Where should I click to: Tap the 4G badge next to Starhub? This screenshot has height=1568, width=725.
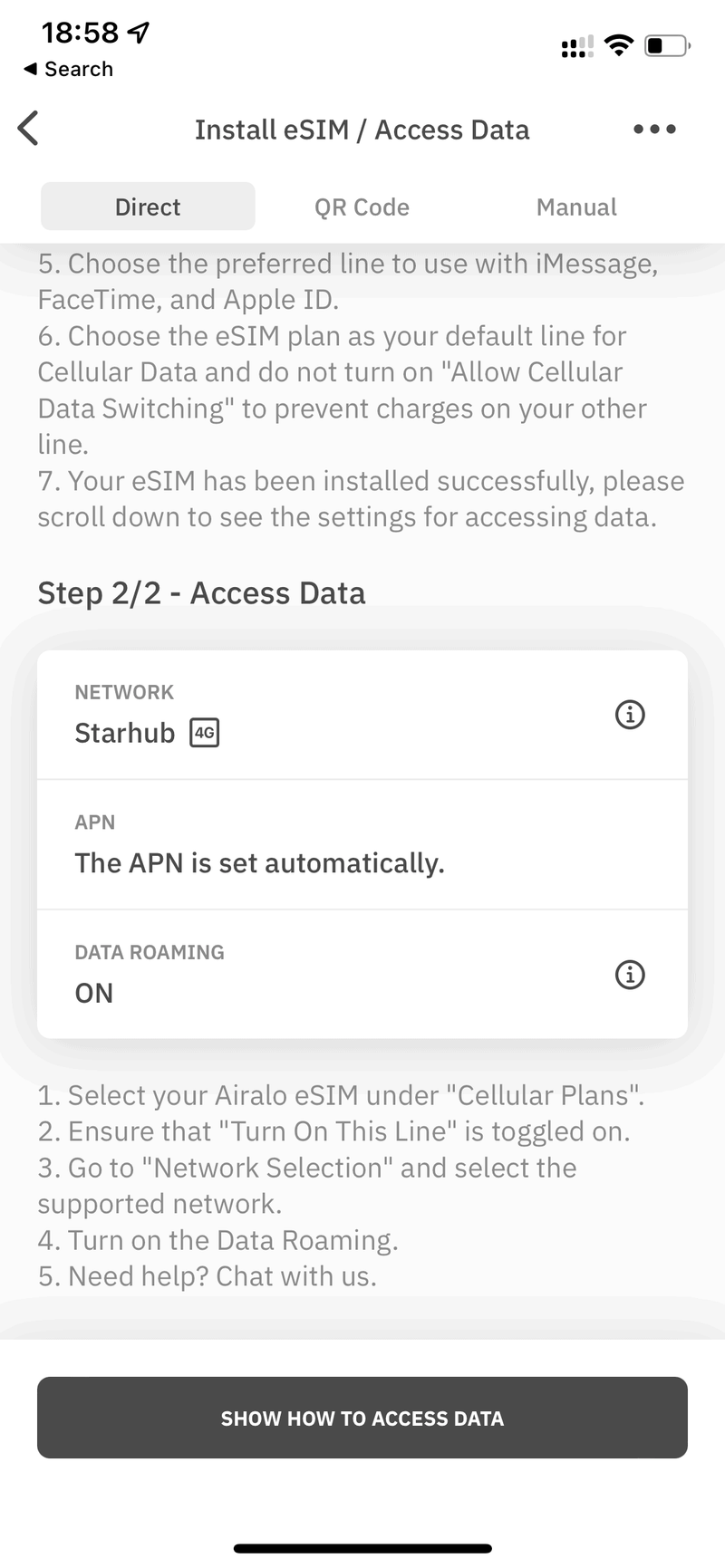click(205, 732)
